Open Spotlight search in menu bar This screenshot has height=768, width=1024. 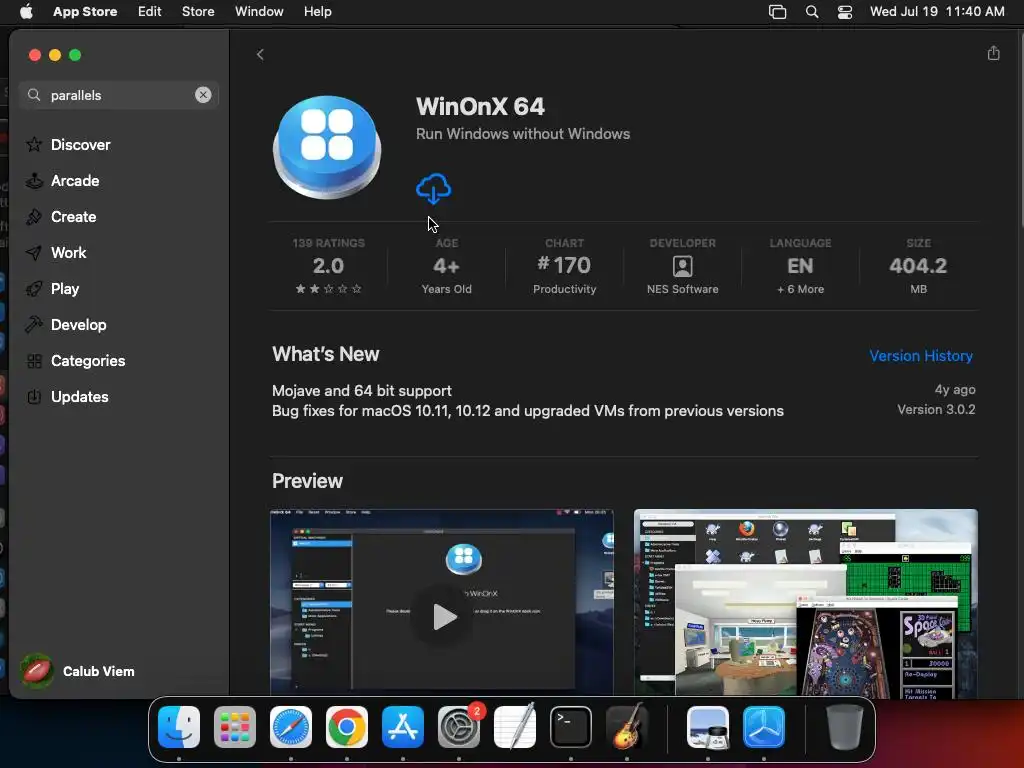(812, 12)
